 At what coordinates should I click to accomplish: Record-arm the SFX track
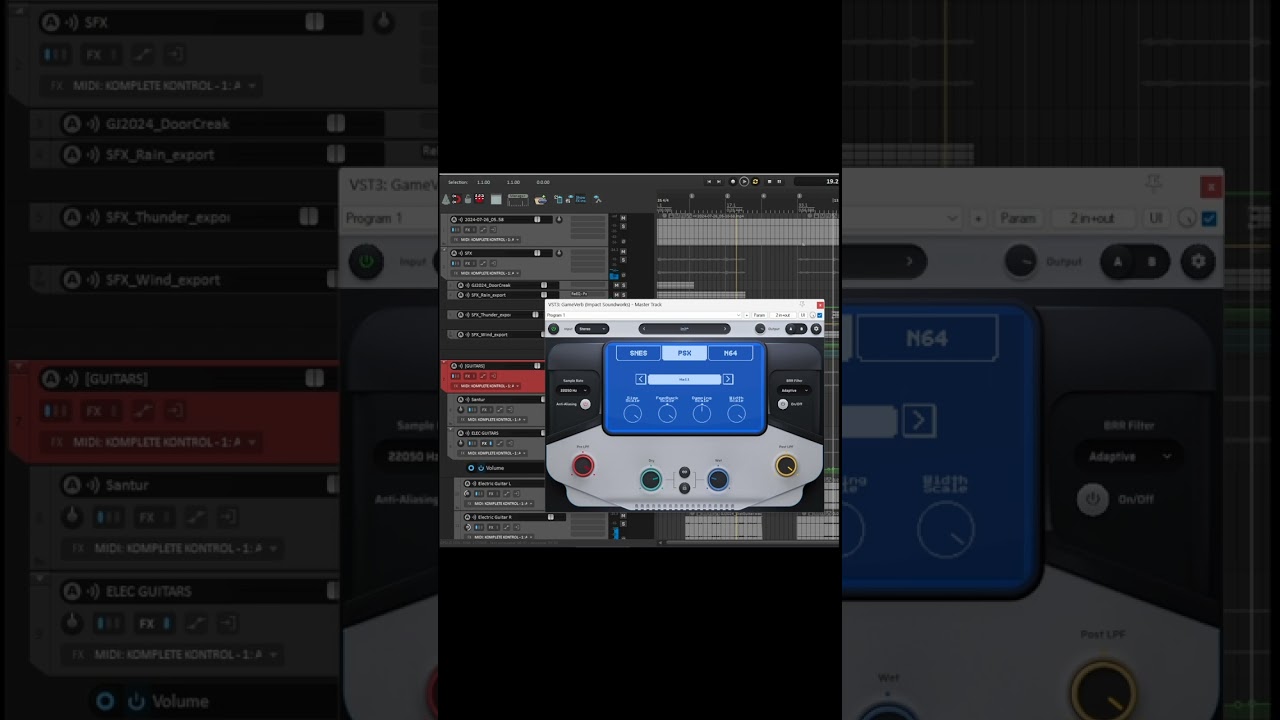click(453, 253)
